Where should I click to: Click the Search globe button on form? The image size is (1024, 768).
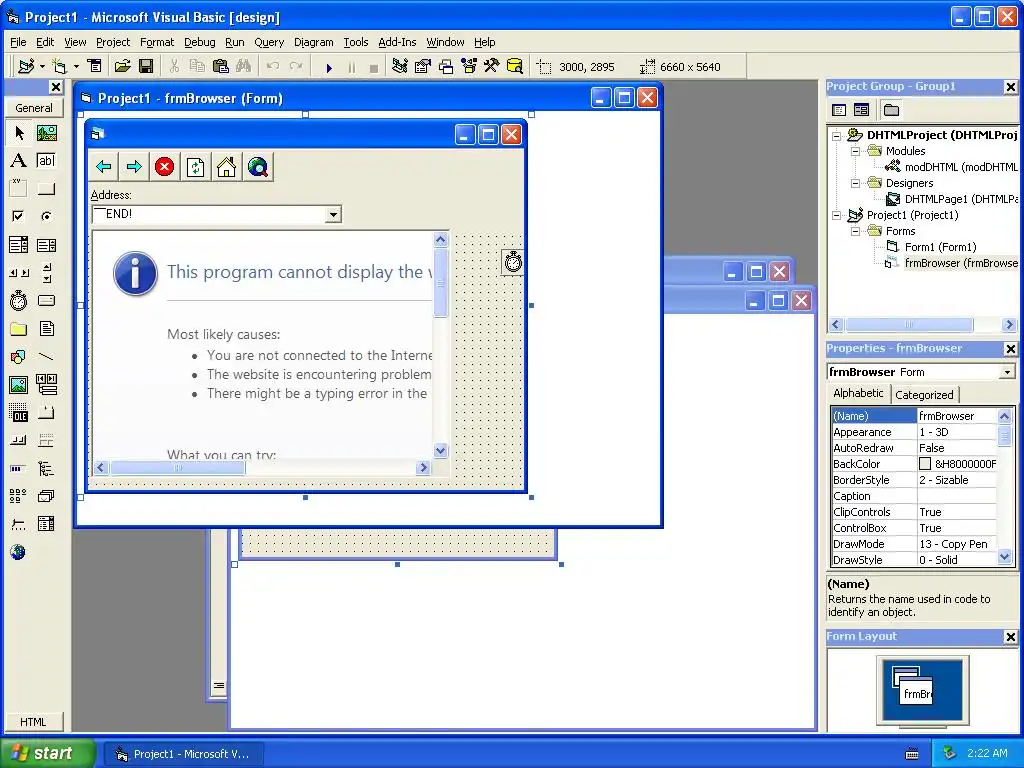point(258,167)
